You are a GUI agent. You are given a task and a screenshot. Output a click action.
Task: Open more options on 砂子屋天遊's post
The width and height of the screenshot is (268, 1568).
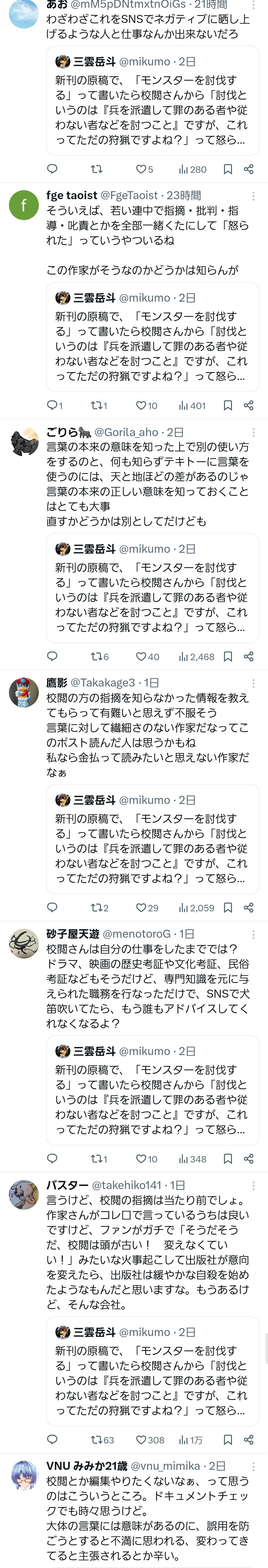click(253, 934)
